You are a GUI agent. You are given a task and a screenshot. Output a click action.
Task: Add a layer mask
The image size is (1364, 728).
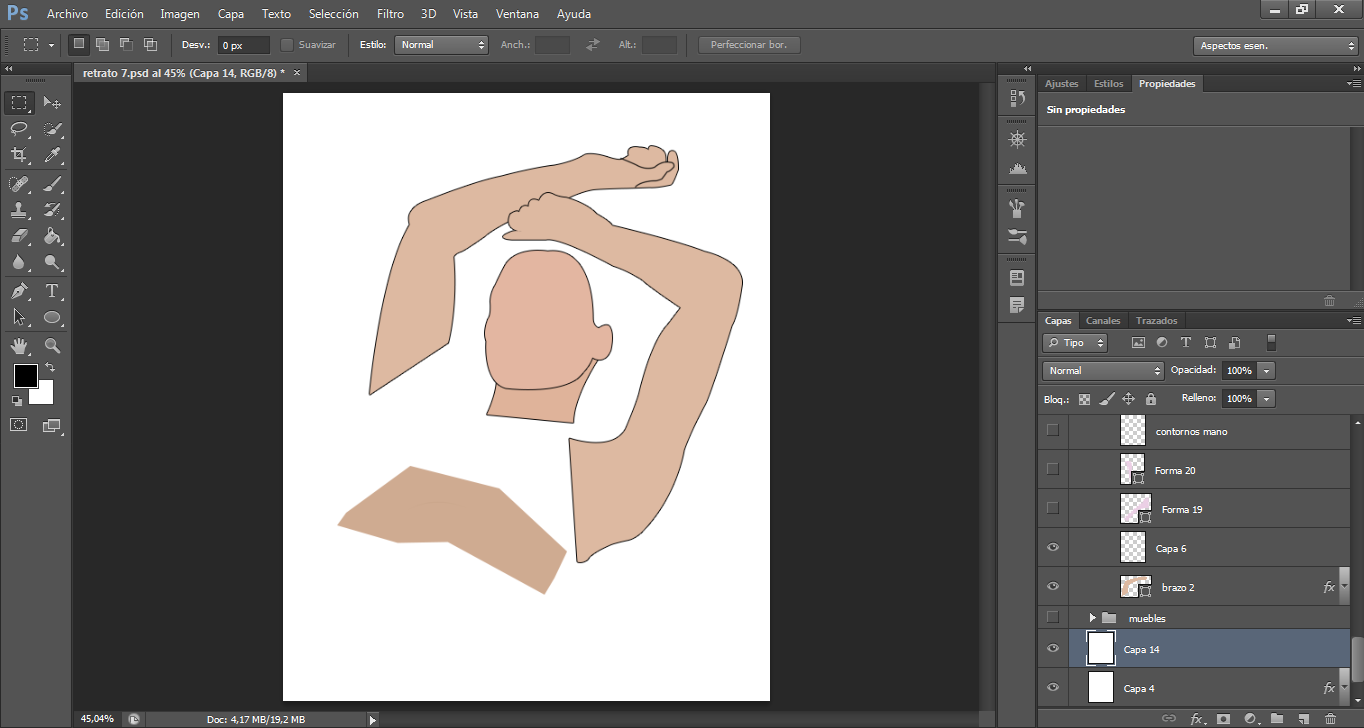pos(1222,718)
